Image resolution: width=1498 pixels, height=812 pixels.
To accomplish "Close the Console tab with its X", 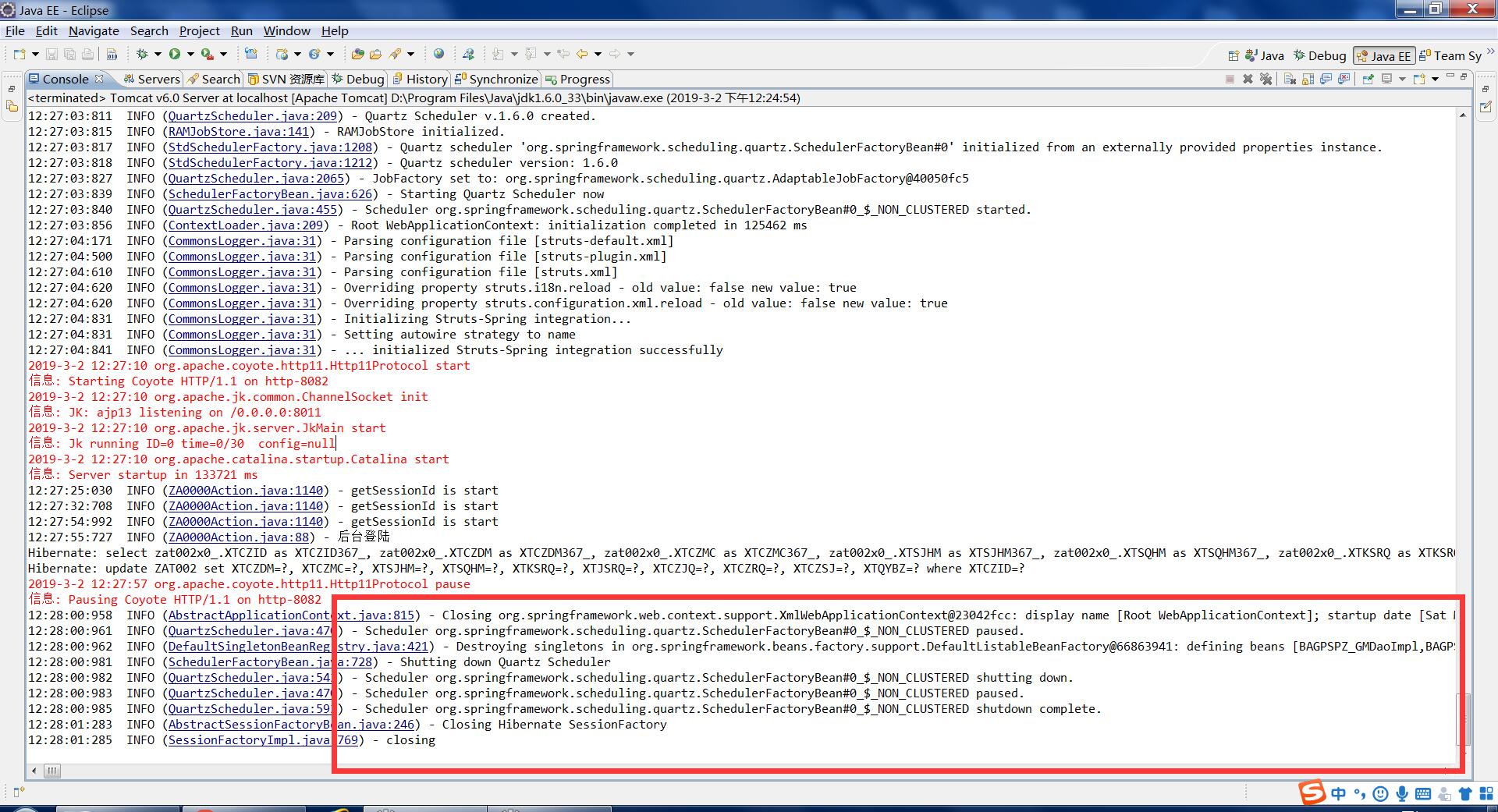I will (x=99, y=79).
